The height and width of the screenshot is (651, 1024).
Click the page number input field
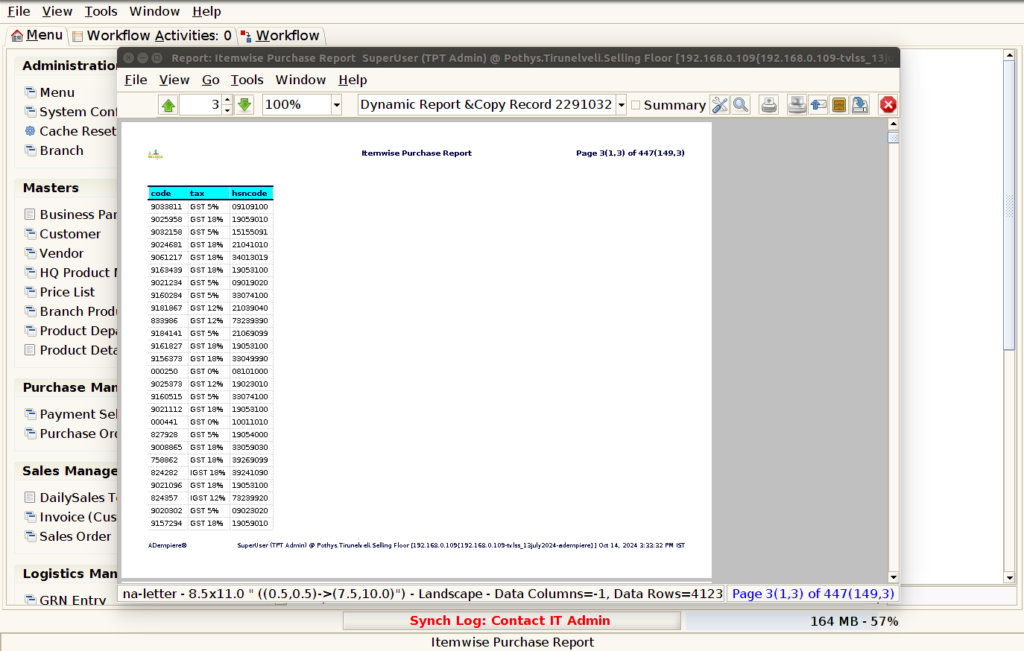click(201, 105)
